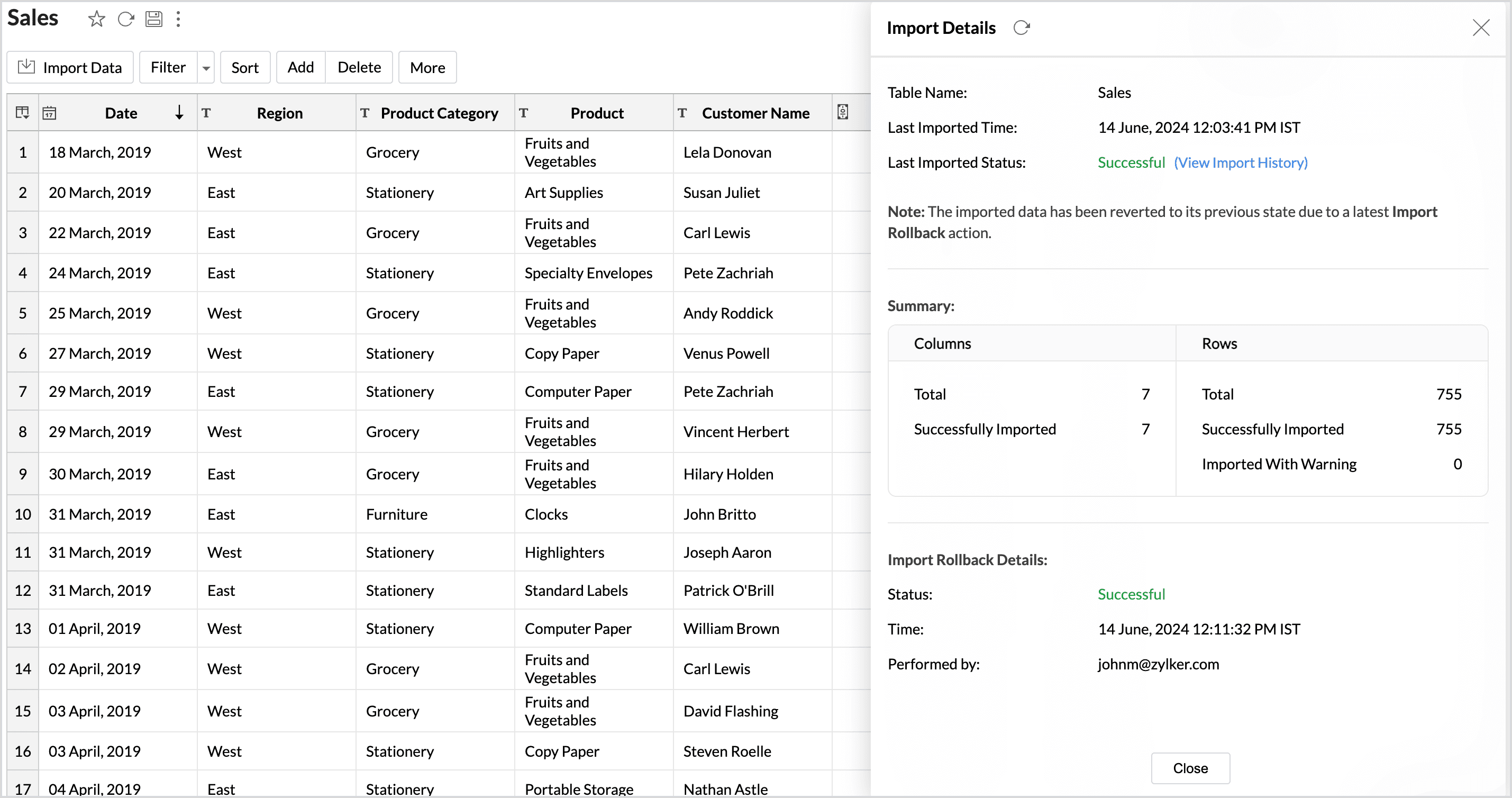Click the Import Data button

[x=70, y=68]
